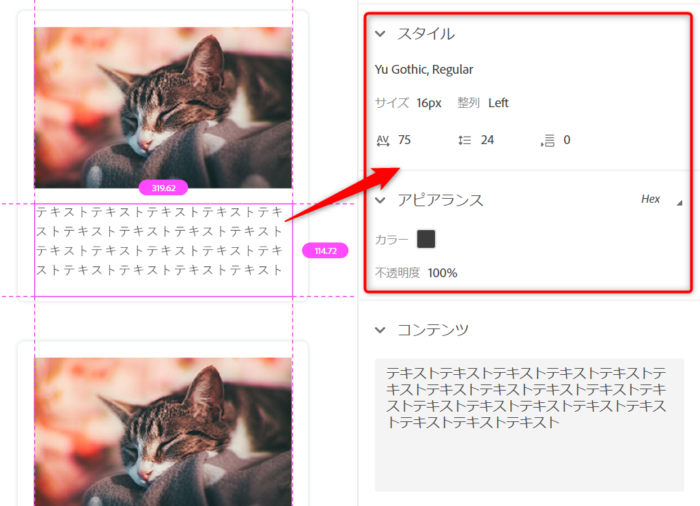Select the top cat image on canvas

point(163,106)
